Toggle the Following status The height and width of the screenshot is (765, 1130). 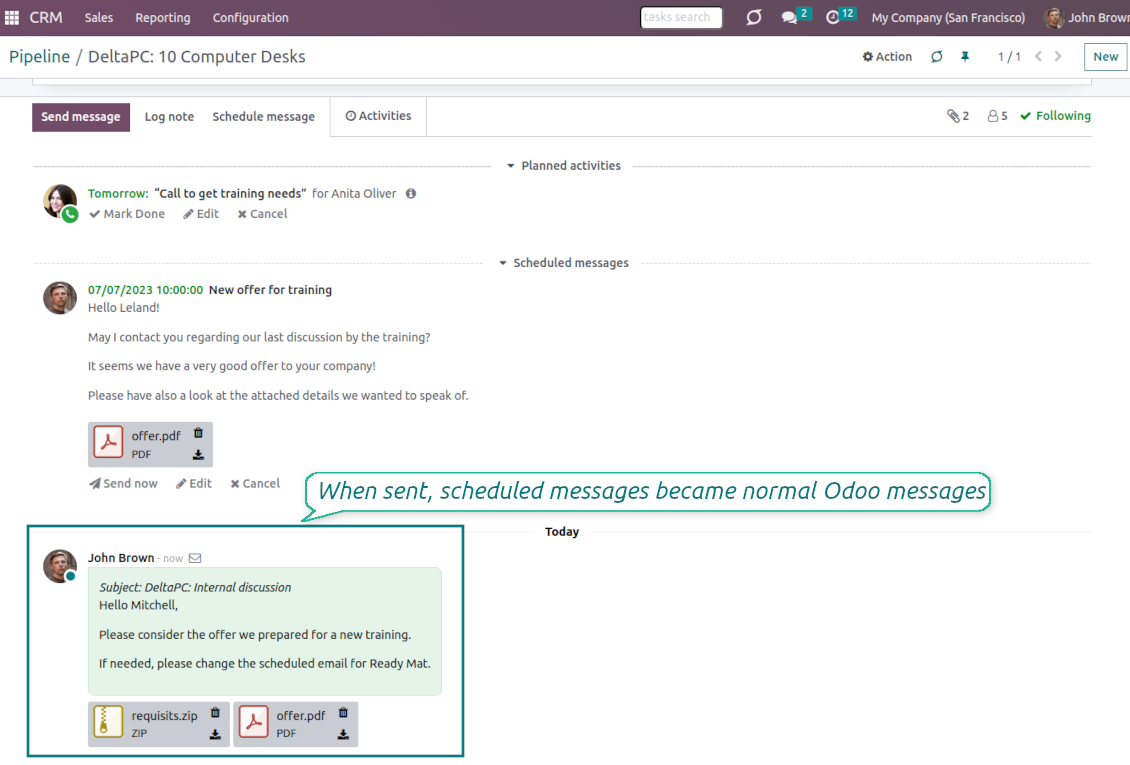tap(1055, 116)
